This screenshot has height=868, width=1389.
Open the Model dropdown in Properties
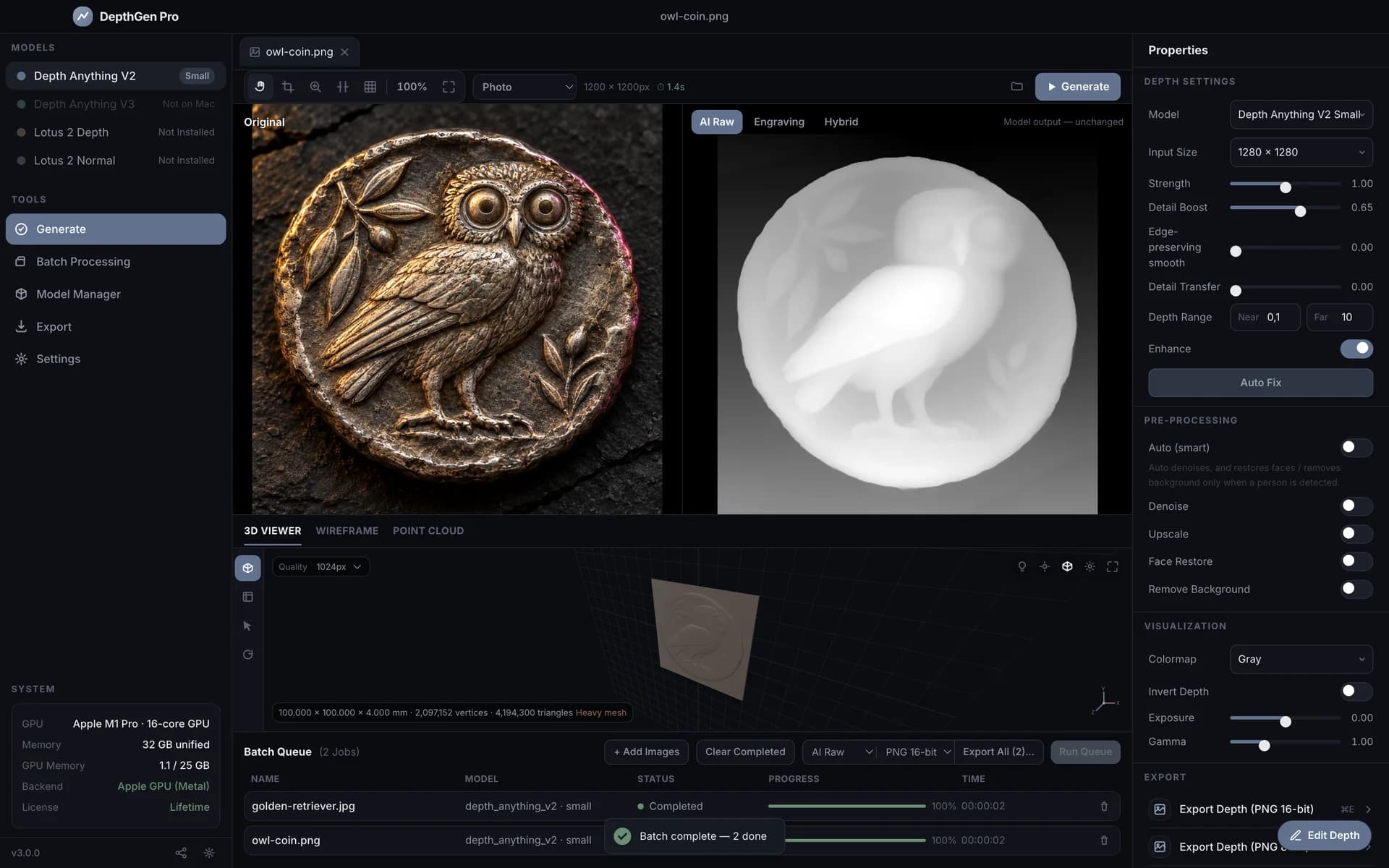click(1301, 114)
